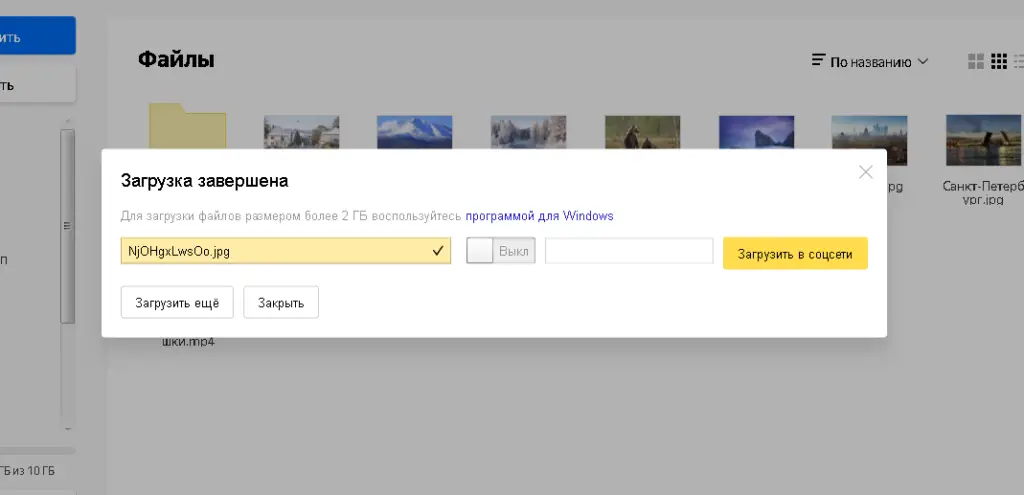Open the bears photo thumbnail
The width and height of the screenshot is (1024, 495).
tap(642, 132)
